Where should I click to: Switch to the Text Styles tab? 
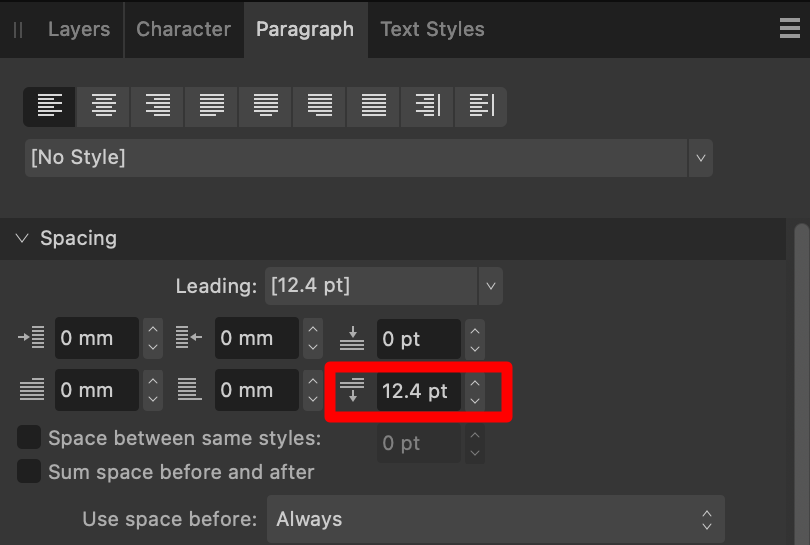432,29
